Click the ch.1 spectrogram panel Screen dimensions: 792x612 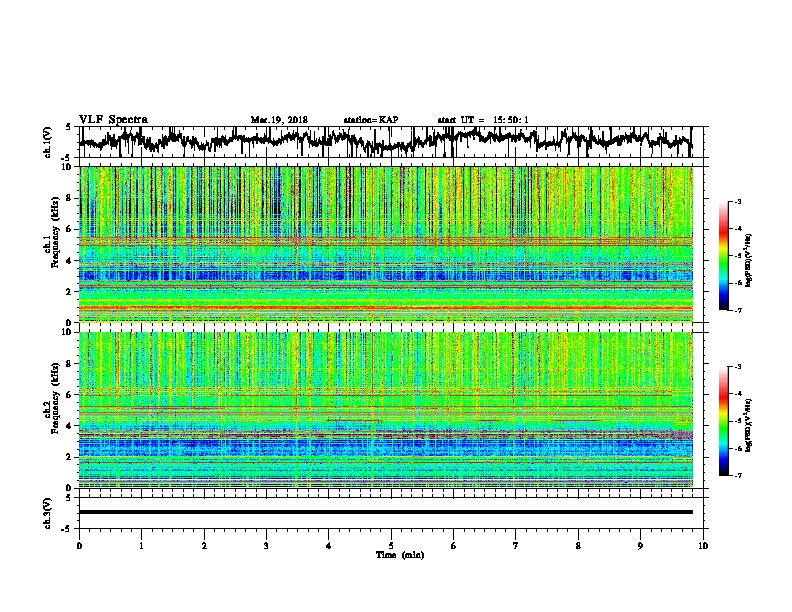(386, 244)
